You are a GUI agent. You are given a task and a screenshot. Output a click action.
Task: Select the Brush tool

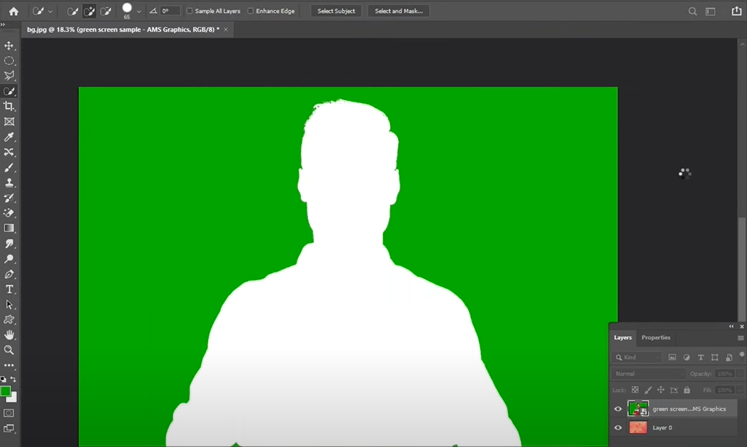[9, 168]
